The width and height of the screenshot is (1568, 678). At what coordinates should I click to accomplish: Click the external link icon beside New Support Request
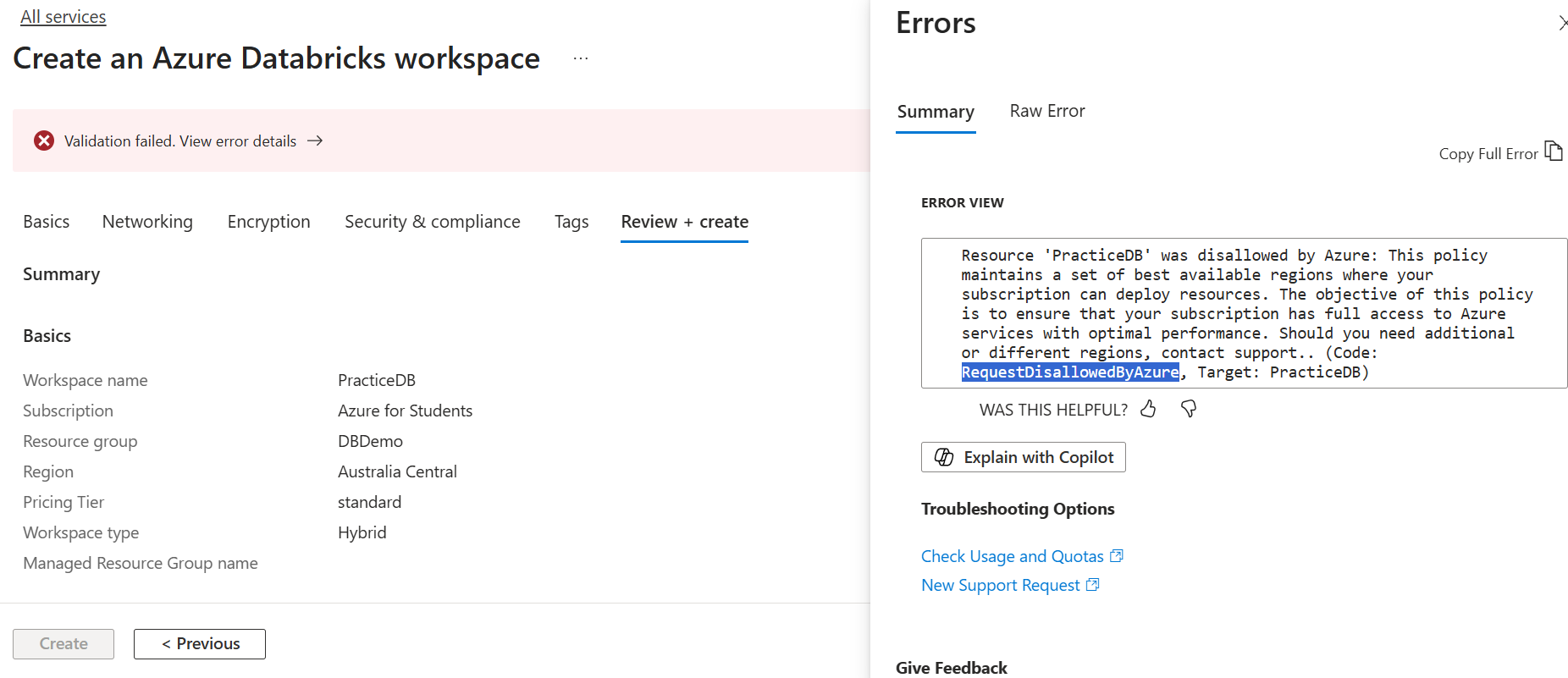(1093, 585)
